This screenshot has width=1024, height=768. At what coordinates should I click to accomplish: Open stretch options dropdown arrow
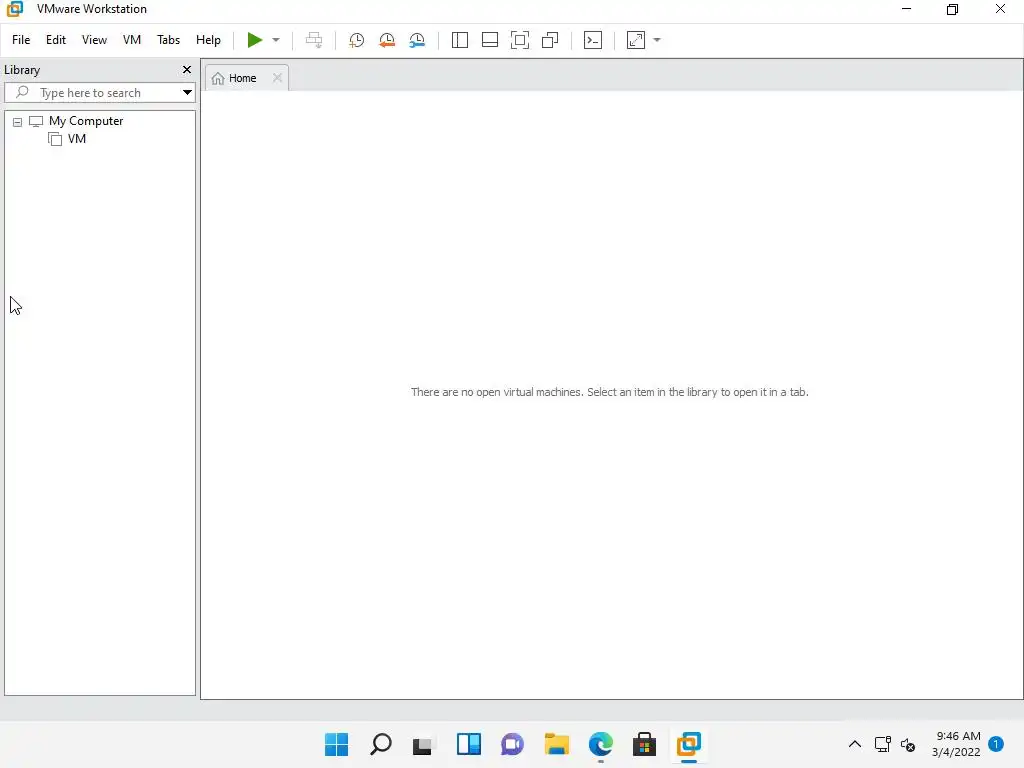click(657, 40)
